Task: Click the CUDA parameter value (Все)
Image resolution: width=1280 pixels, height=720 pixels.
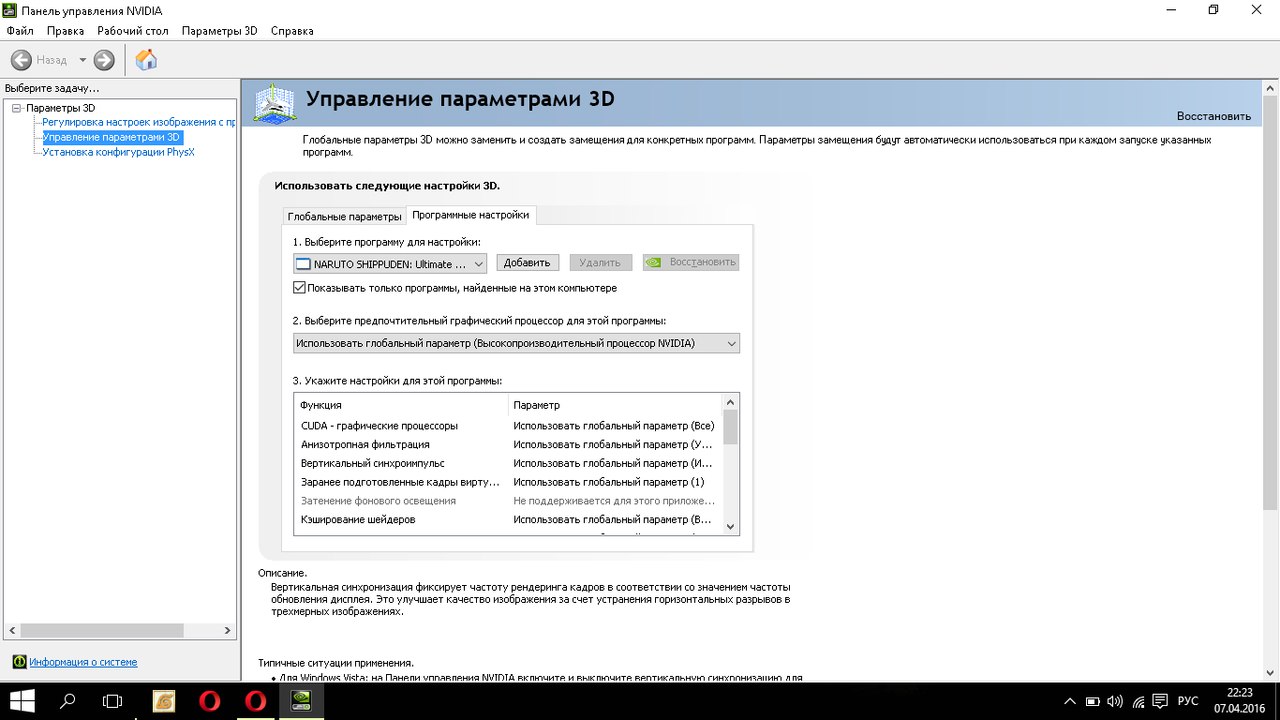Action: pyautogui.click(x=614, y=425)
